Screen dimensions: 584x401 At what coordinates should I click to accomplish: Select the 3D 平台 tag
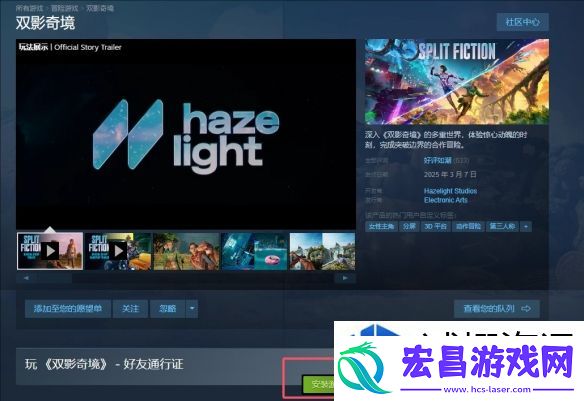coord(436,226)
